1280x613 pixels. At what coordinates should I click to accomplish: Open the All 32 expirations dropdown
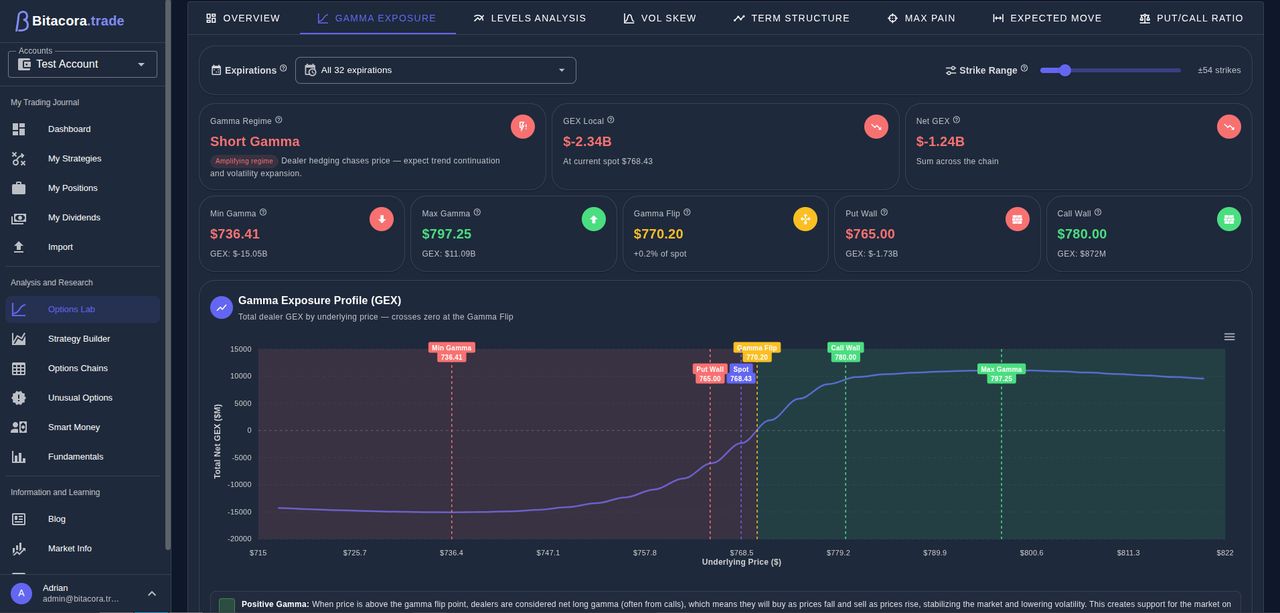click(435, 70)
